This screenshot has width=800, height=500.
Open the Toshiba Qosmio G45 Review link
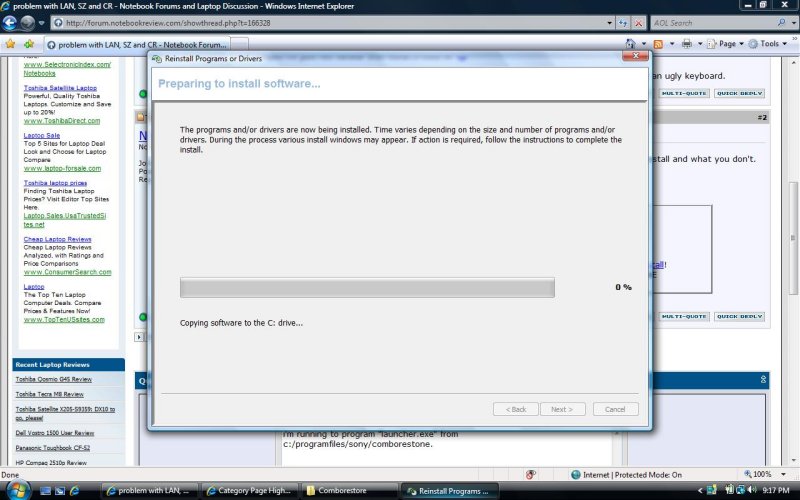(x=54, y=380)
